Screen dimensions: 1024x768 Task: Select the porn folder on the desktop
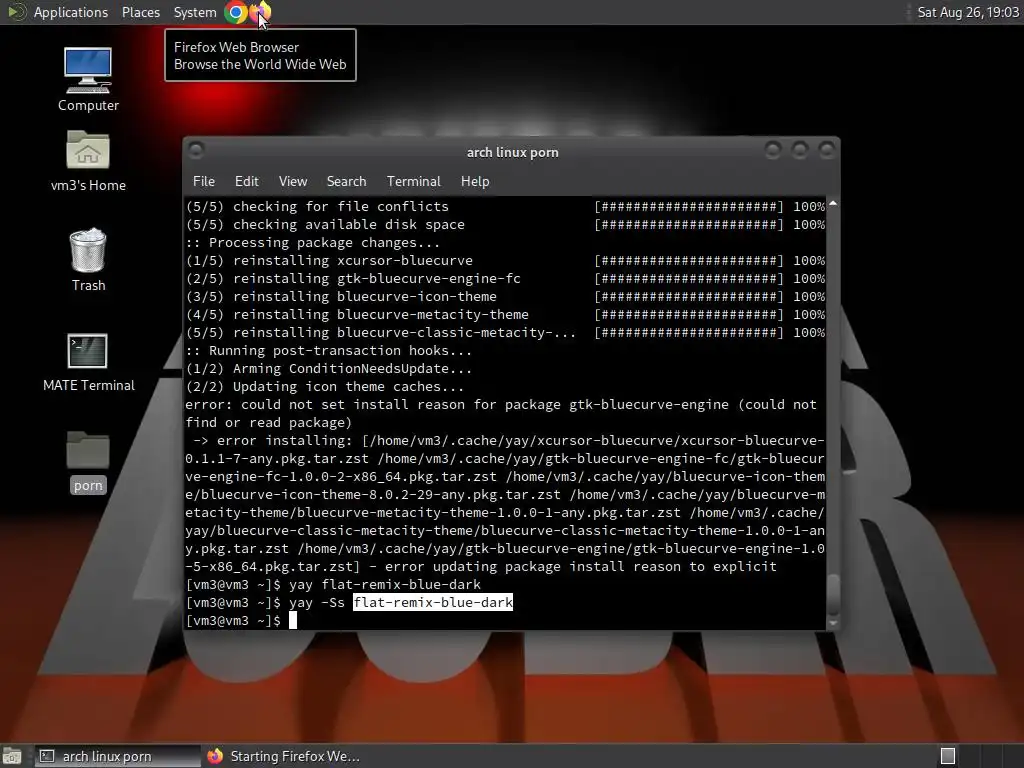click(88, 462)
